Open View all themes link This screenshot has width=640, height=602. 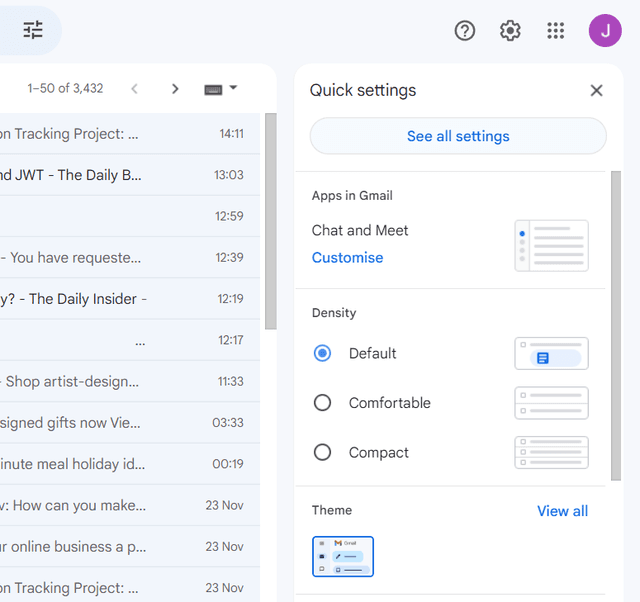562,511
